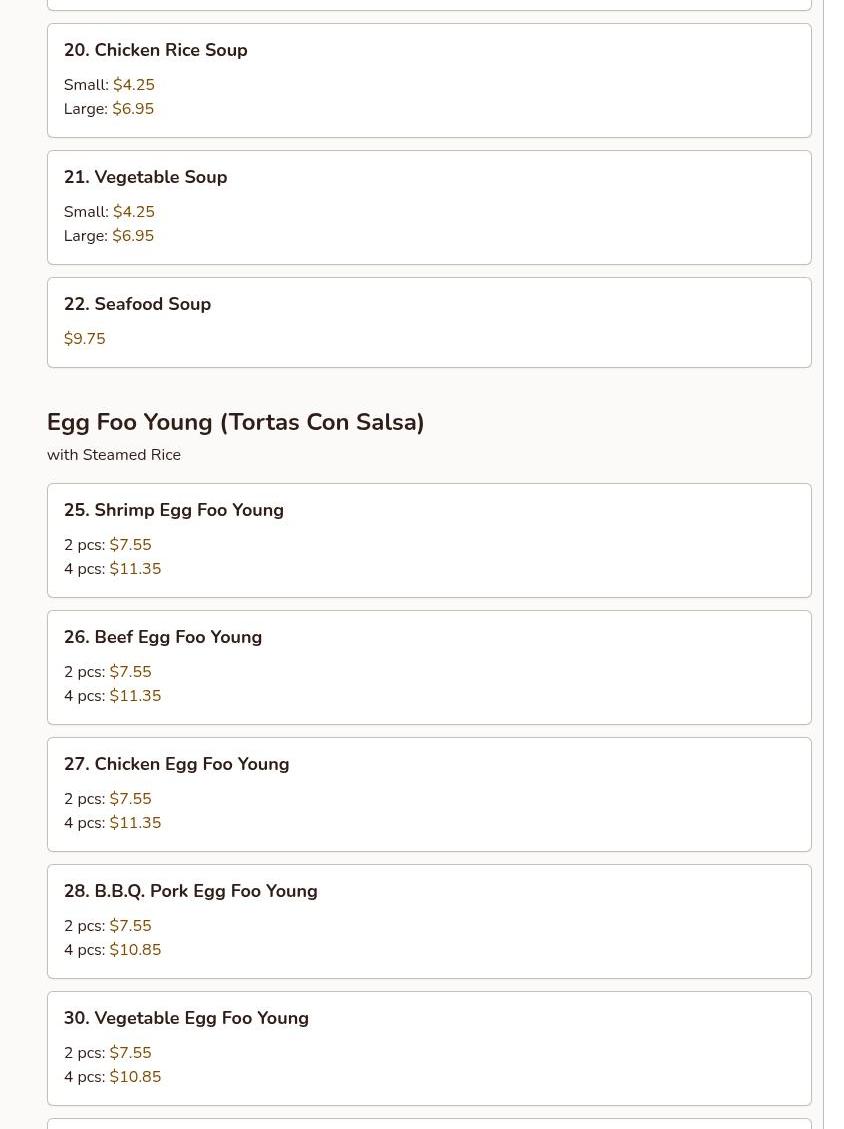Open the Vegetable Egg Foo Young item
The width and height of the screenshot is (844, 1129).
click(x=186, y=1018)
